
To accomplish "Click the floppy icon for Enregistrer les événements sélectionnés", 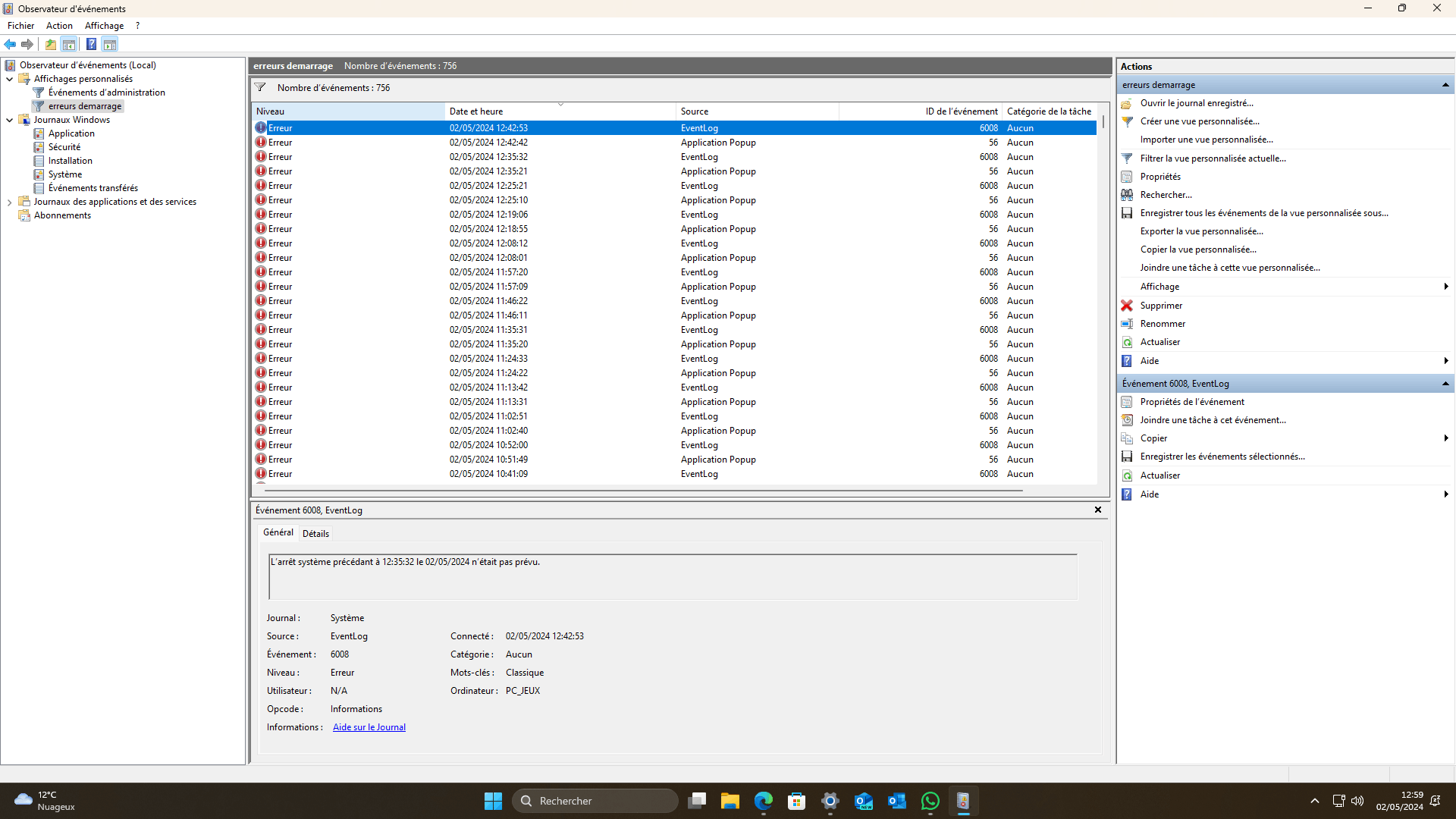I will [1127, 457].
